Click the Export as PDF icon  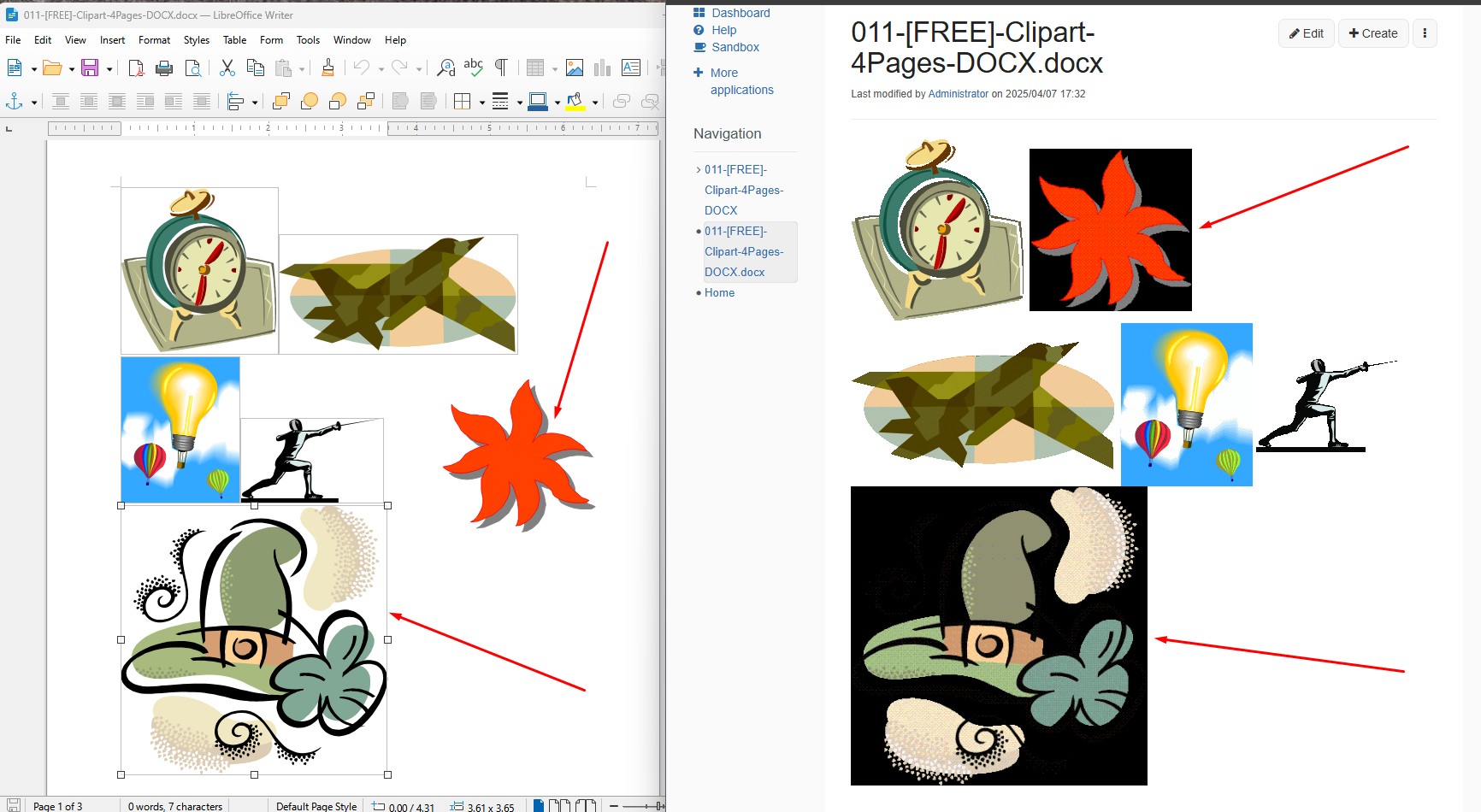pyautogui.click(x=136, y=68)
